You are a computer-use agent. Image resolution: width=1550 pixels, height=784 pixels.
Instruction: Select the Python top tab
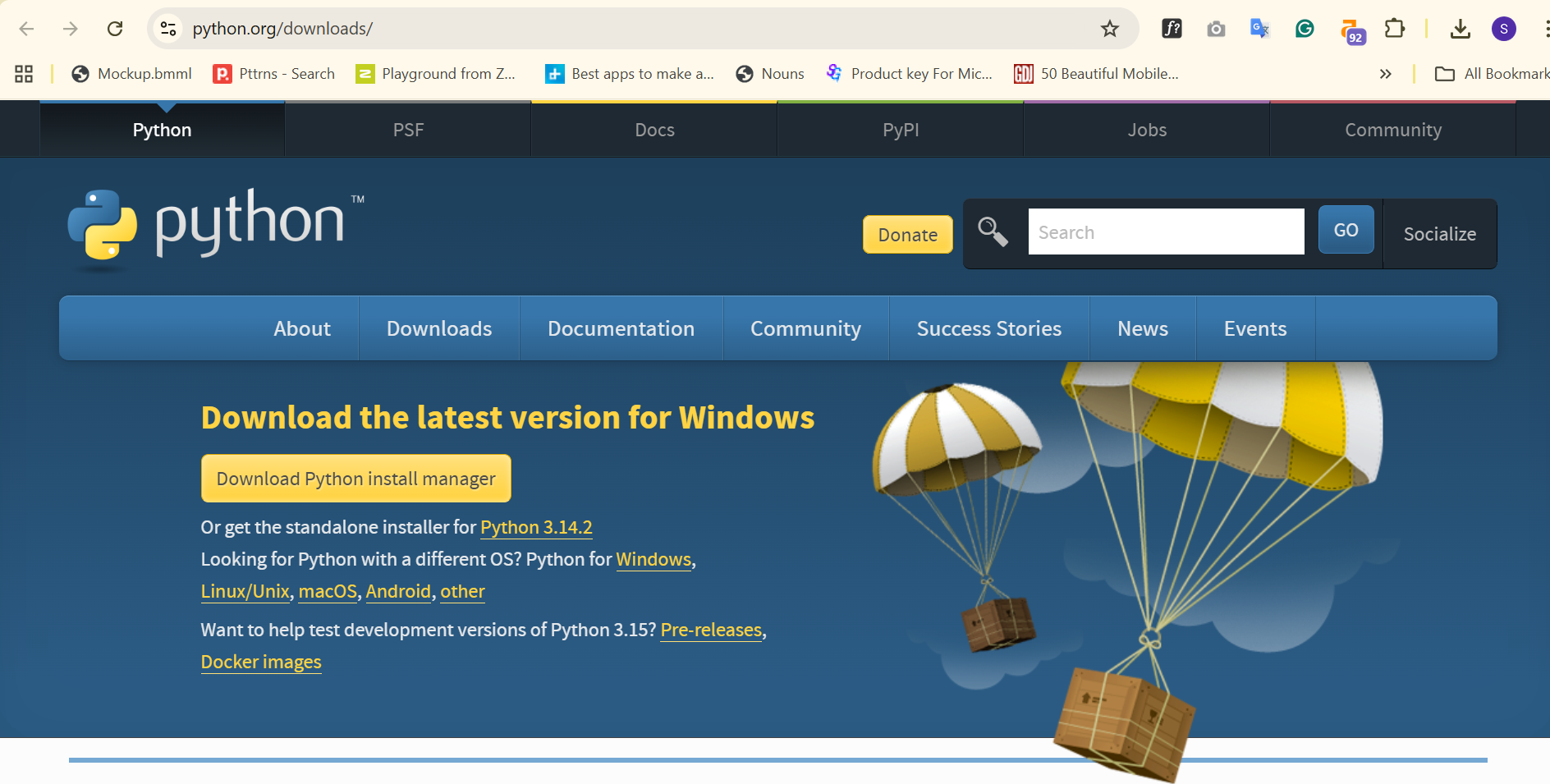click(162, 130)
